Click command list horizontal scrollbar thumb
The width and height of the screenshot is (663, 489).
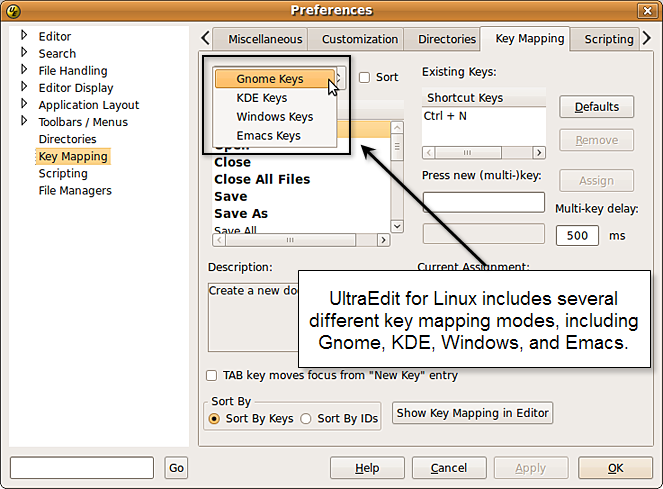pos(290,240)
